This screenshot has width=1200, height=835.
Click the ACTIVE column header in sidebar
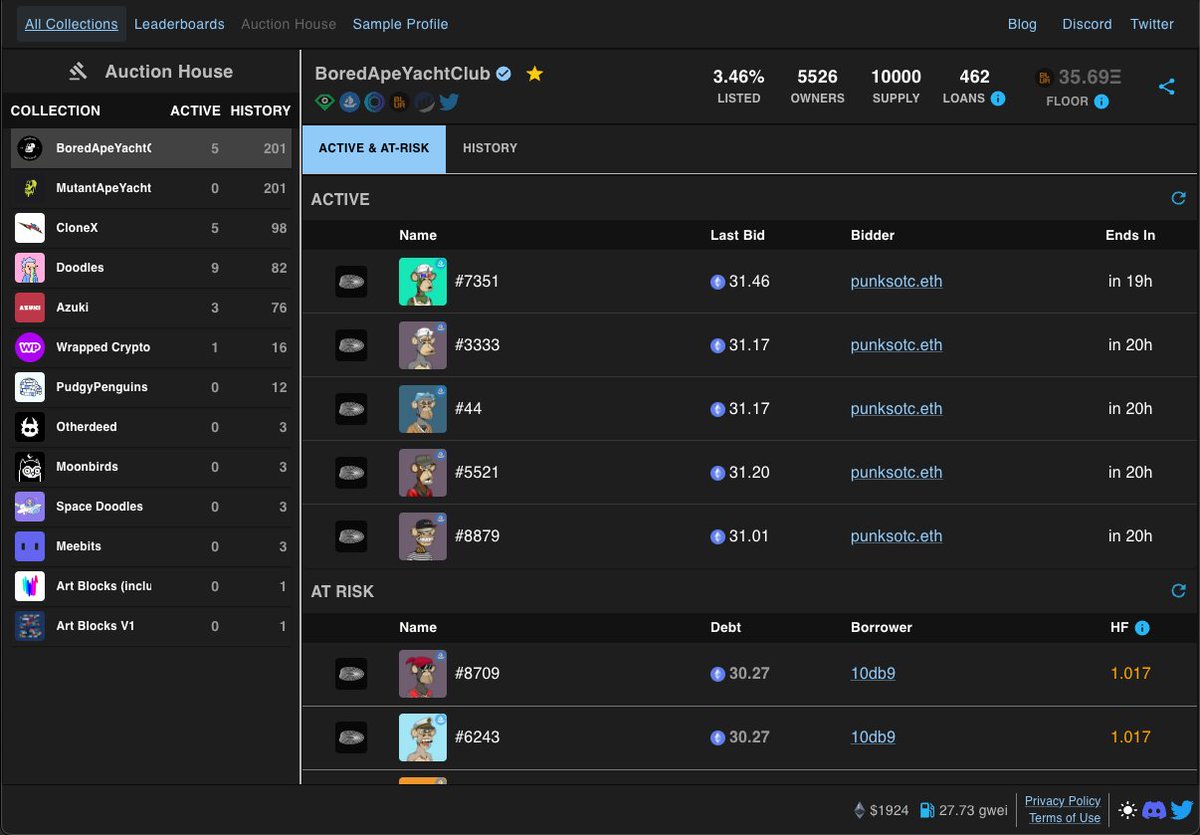(x=195, y=111)
